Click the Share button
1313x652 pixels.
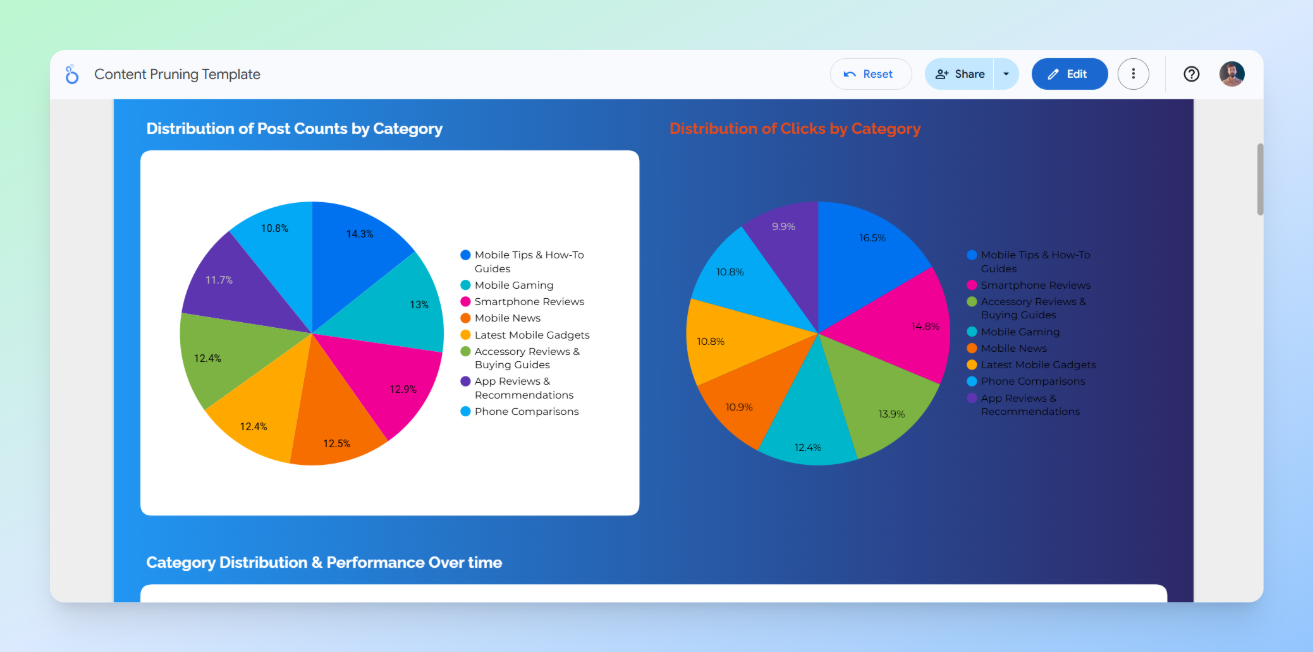coord(962,73)
